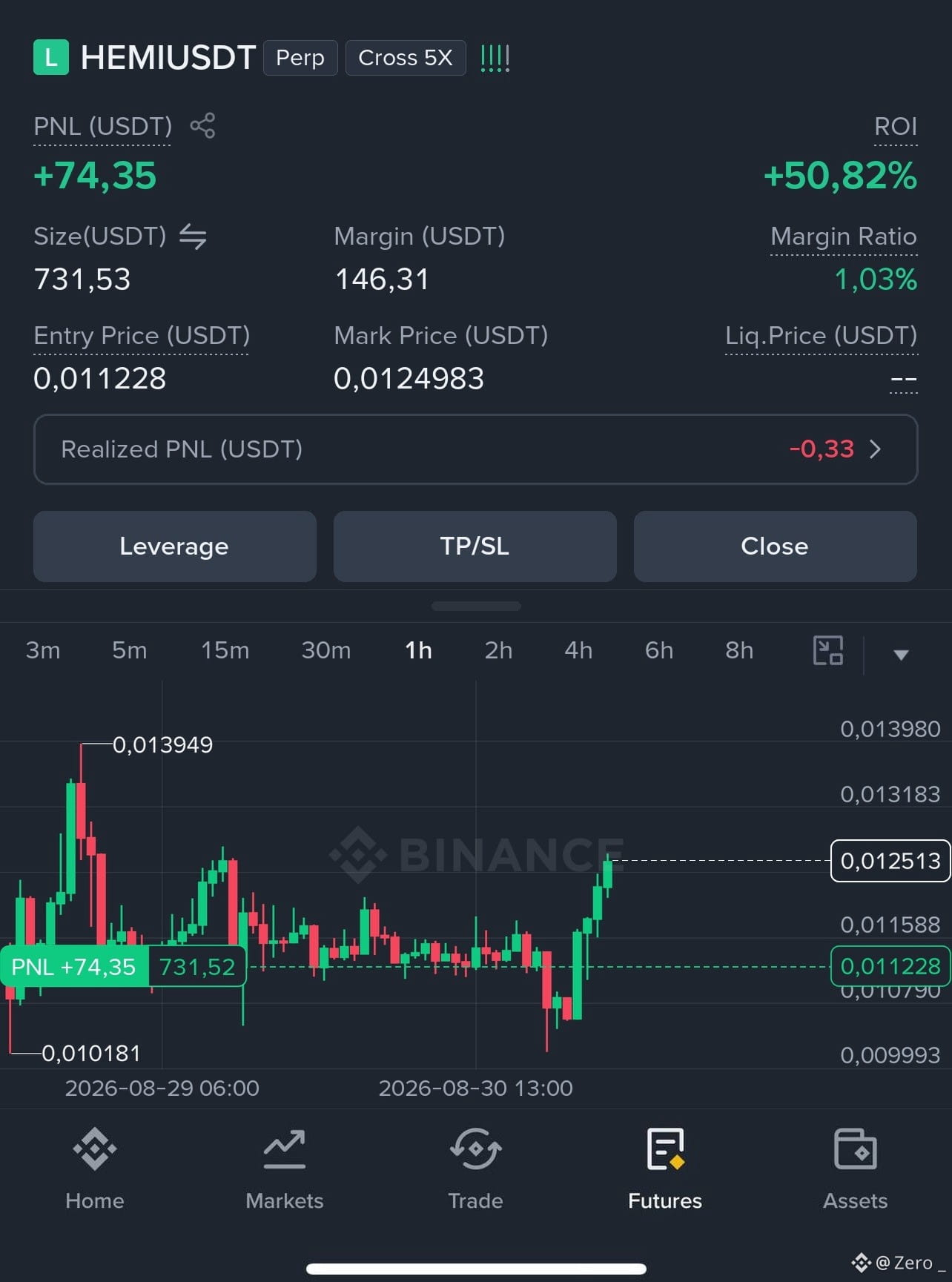Tap the Close position button
This screenshot has height=1282, width=952.
coord(776,546)
